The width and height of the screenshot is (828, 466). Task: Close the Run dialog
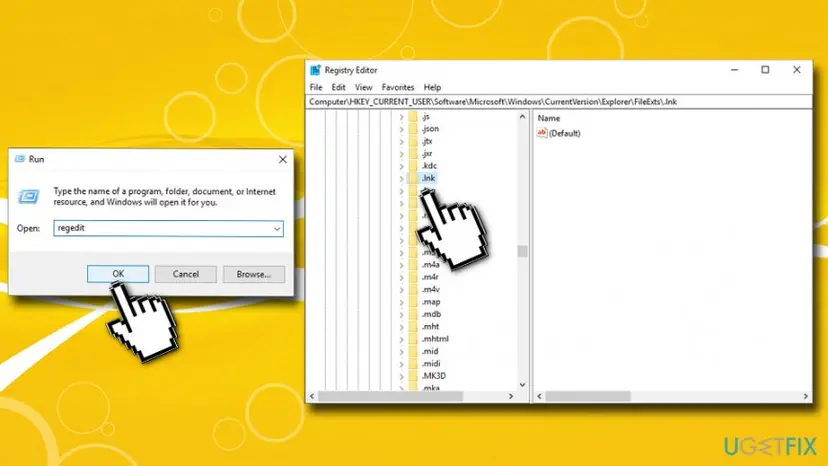click(x=283, y=159)
